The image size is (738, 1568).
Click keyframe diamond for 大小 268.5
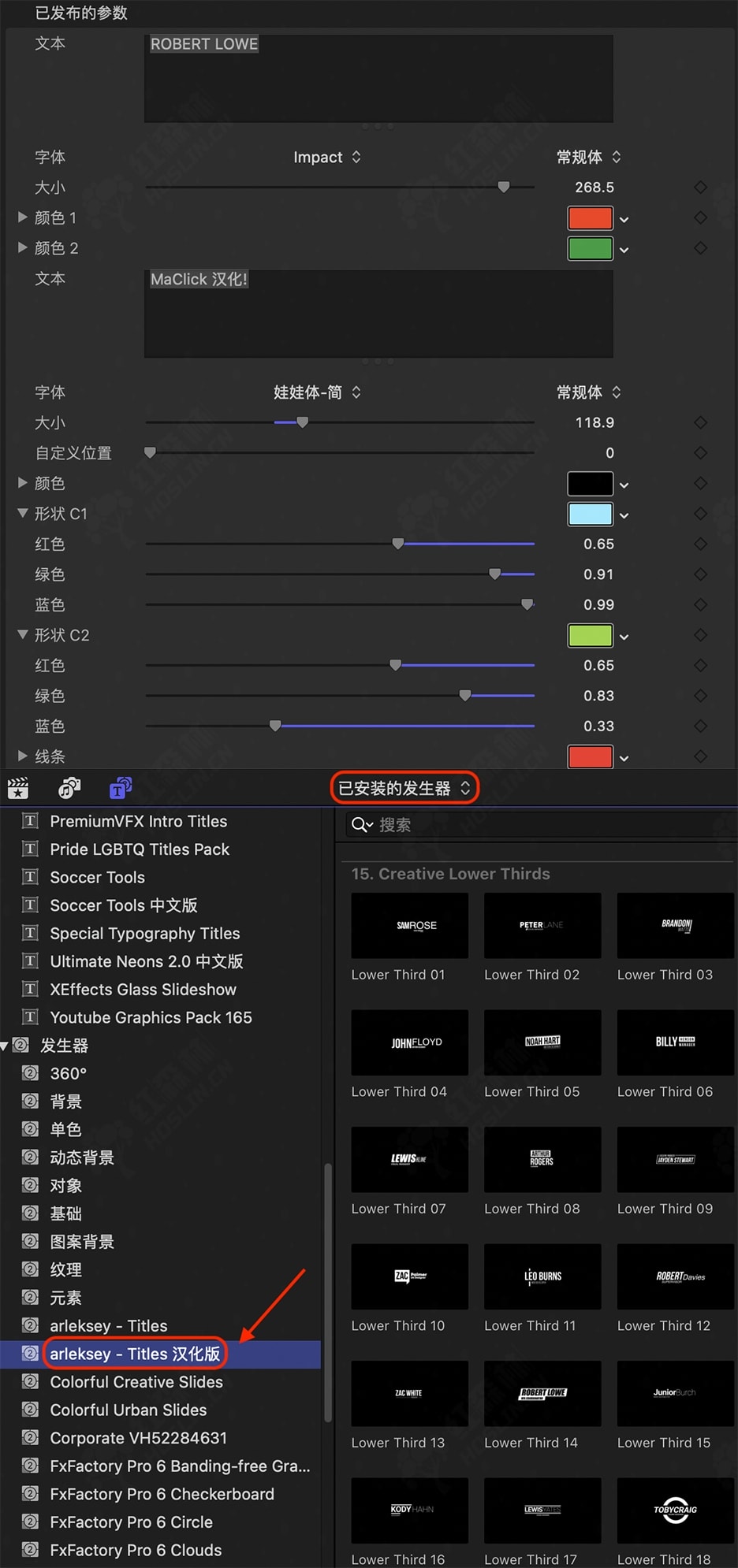coord(700,188)
